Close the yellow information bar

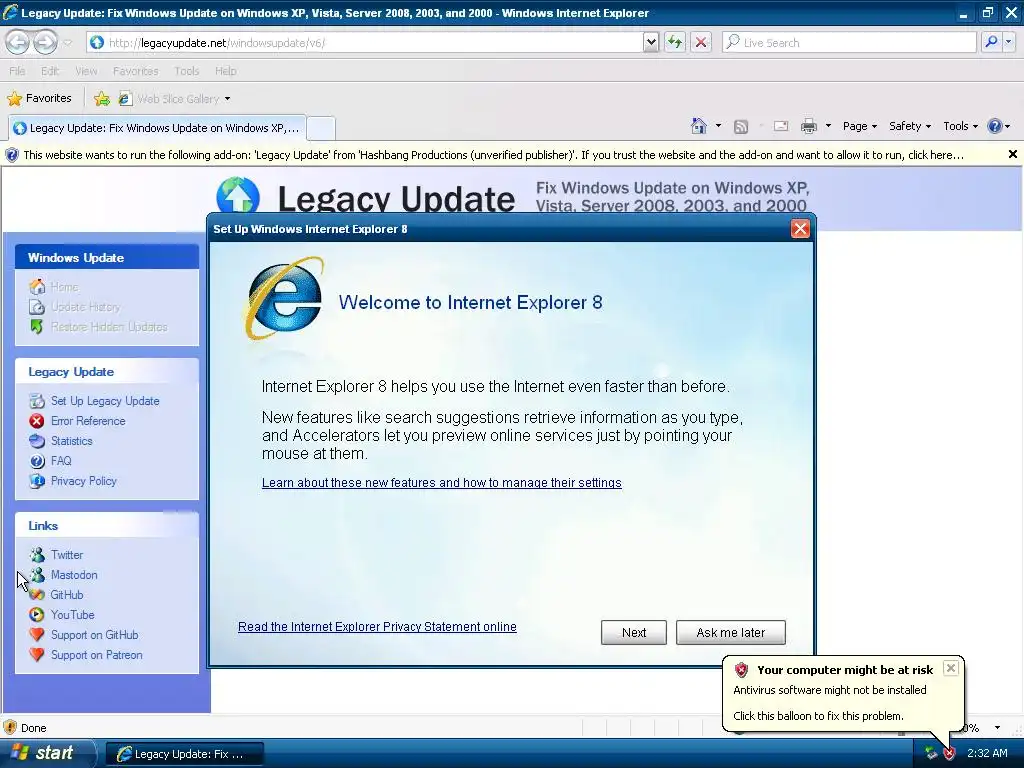[1012, 154]
